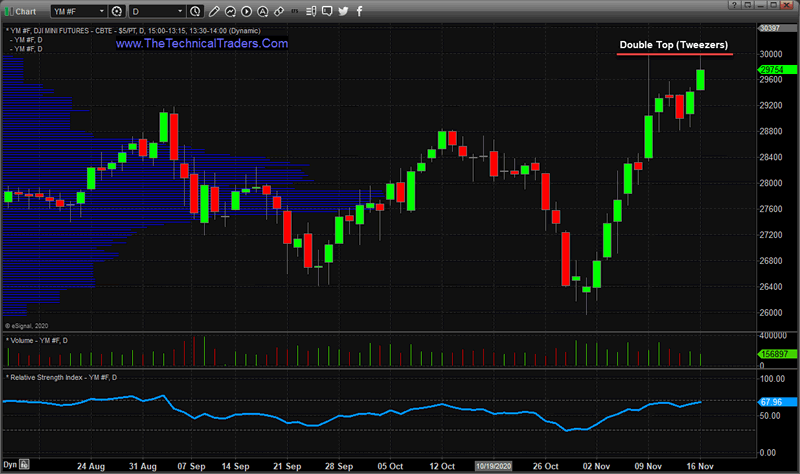The height and width of the screenshot is (474, 800).
Task: Open the symbol link settings icon
Action: [x=118, y=12]
